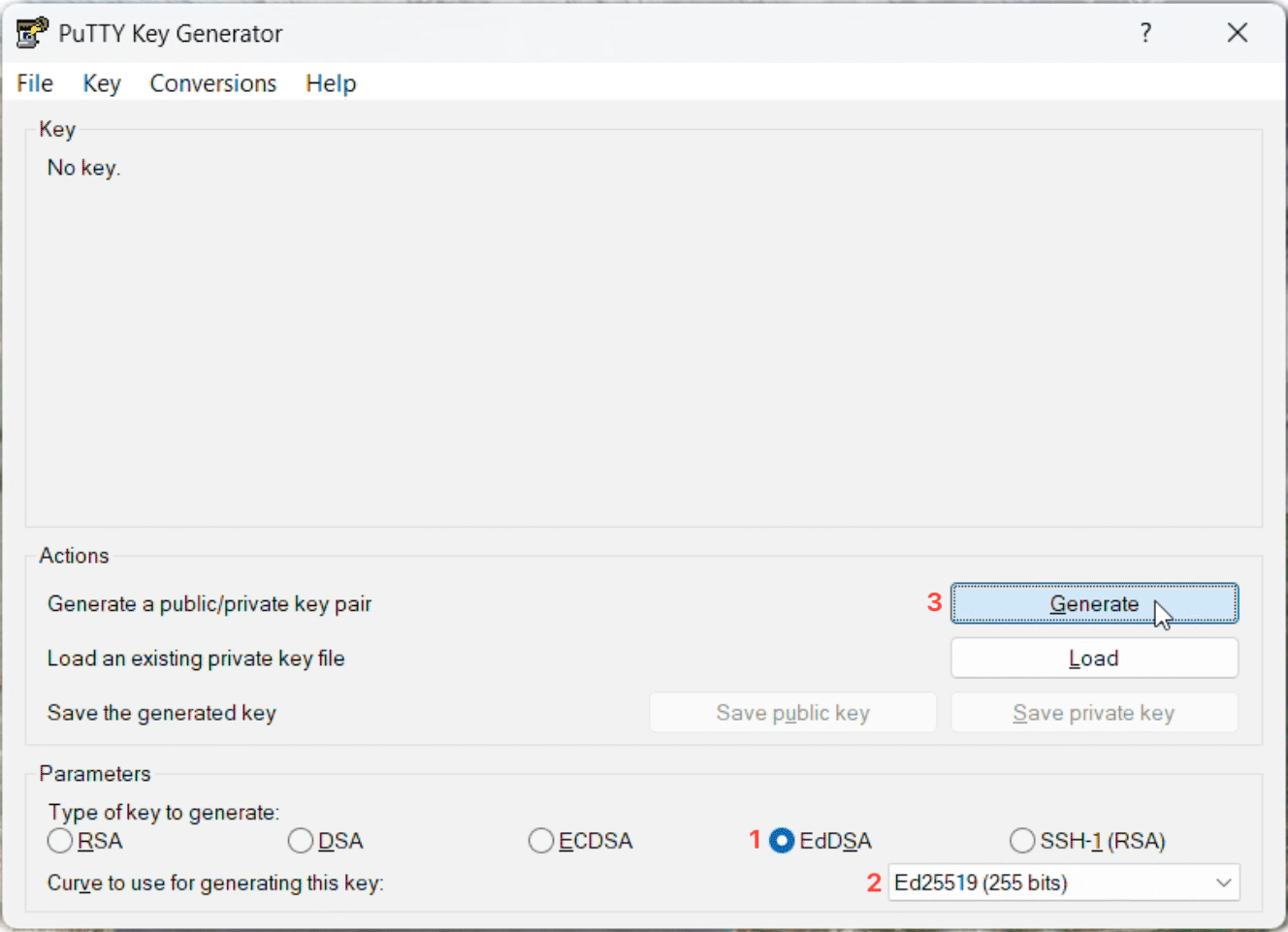Screen dimensions: 1288x932
Task: Close the PuTTY Key Generator window
Action: coord(1238,33)
